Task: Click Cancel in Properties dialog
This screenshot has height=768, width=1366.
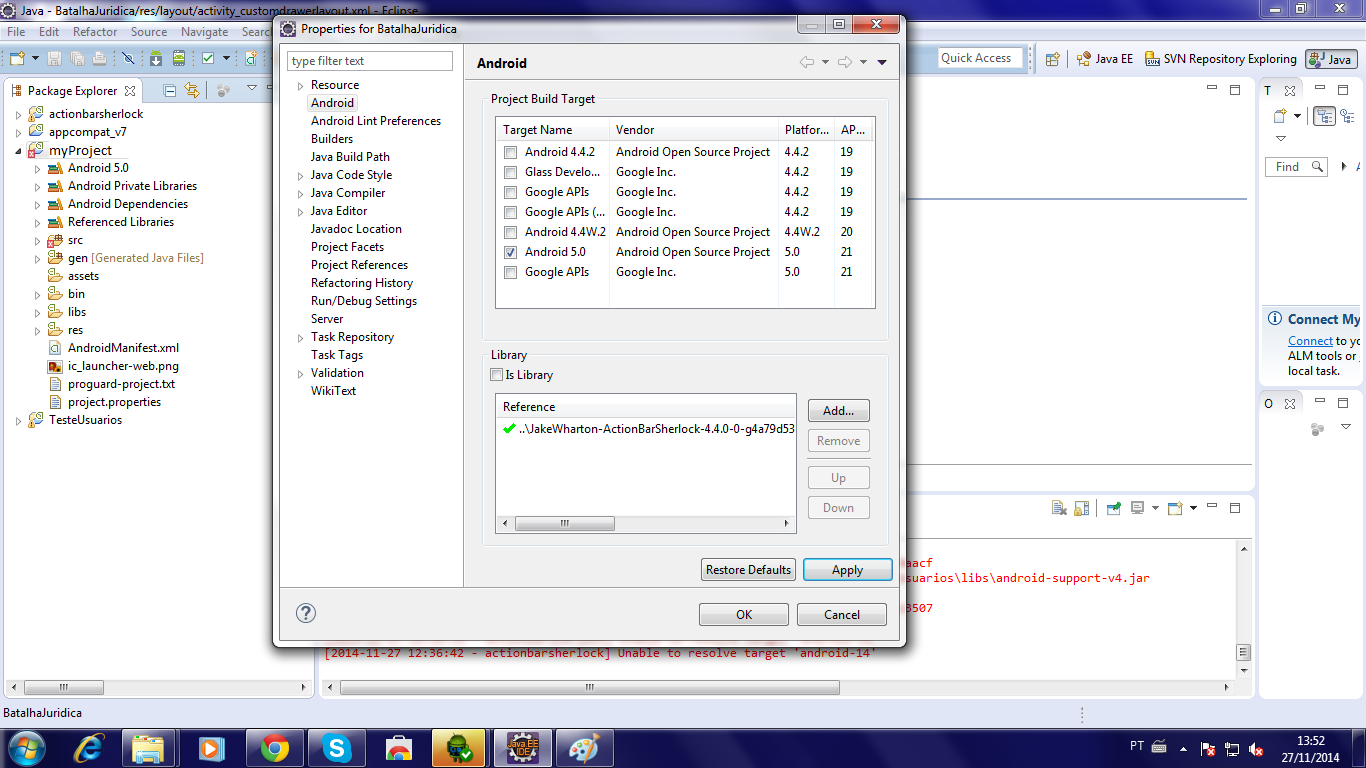Action: pos(842,615)
